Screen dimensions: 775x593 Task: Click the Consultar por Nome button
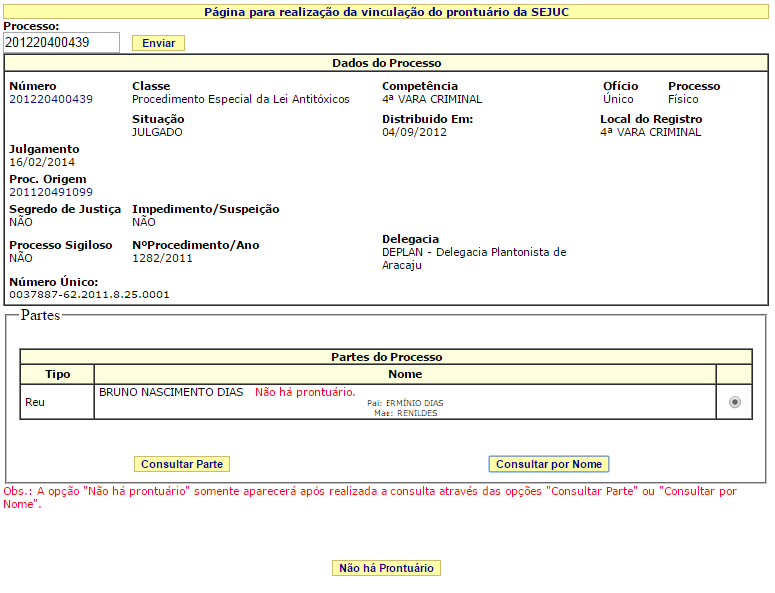click(x=549, y=464)
